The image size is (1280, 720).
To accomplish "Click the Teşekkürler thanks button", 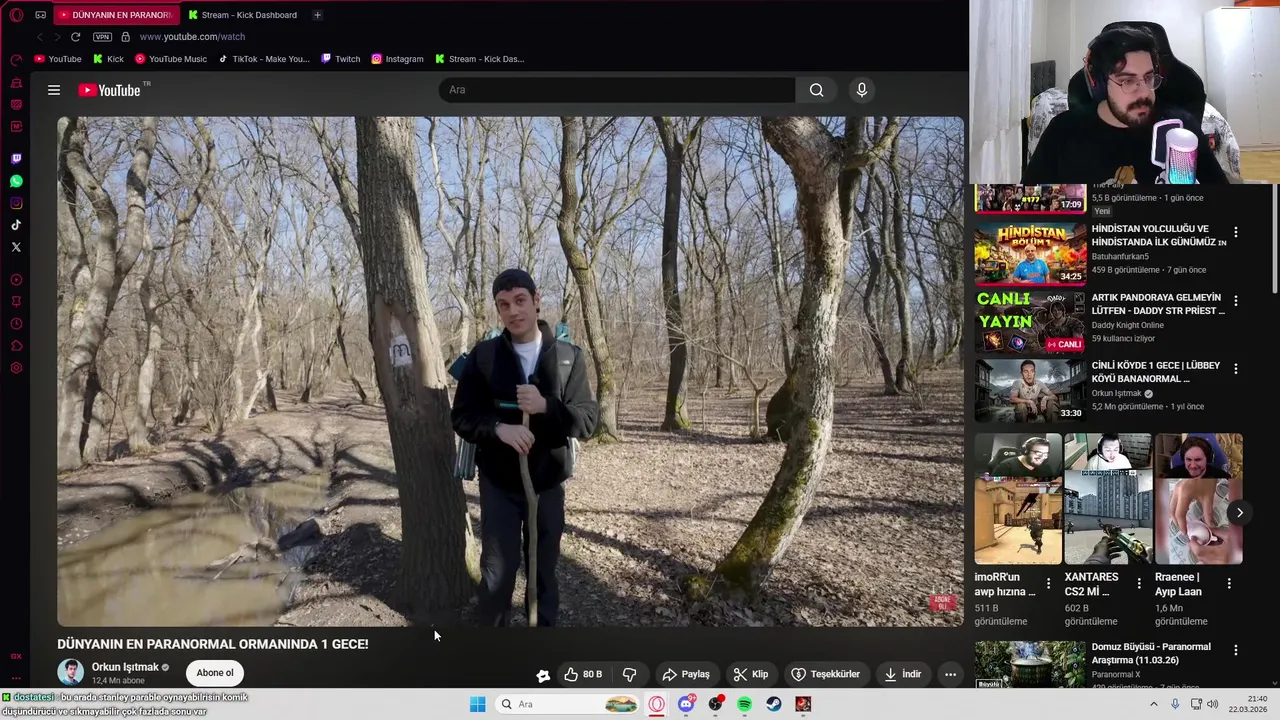I will (825, 674).
